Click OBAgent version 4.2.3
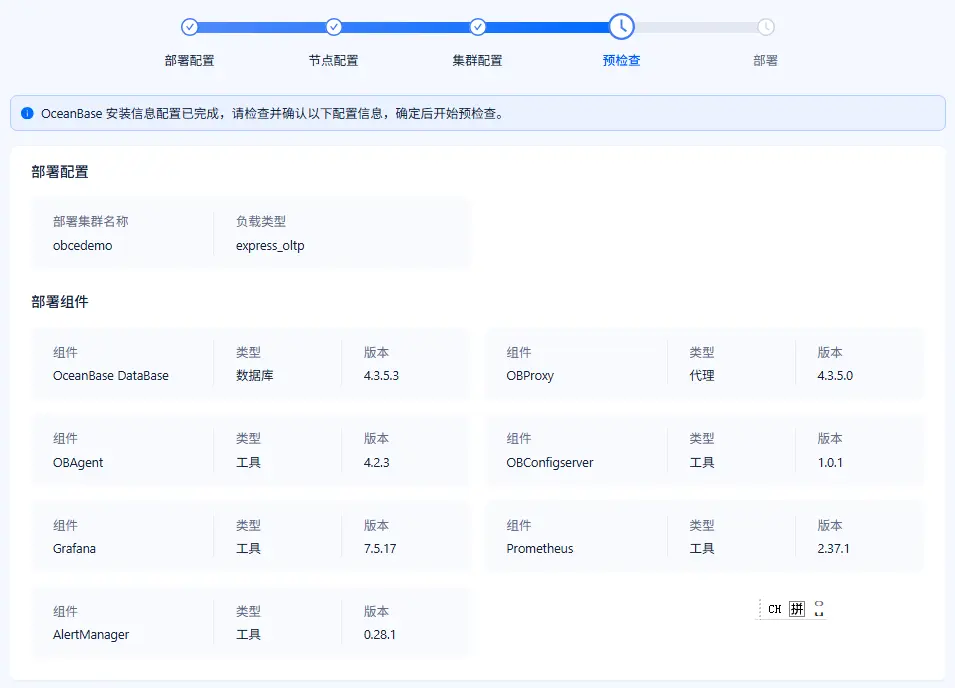The height and width of the screenshot is (688, 955). click(x=376, y=463)
